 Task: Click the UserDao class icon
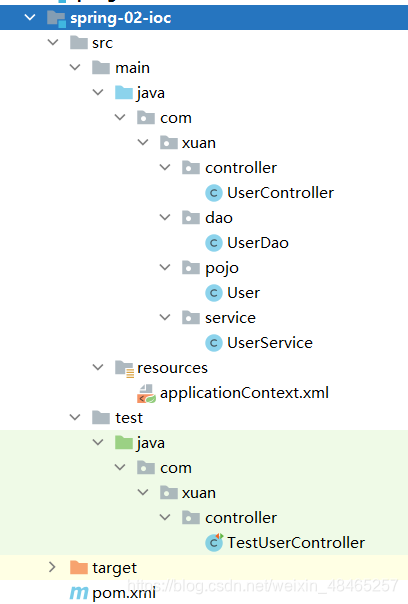214,243
